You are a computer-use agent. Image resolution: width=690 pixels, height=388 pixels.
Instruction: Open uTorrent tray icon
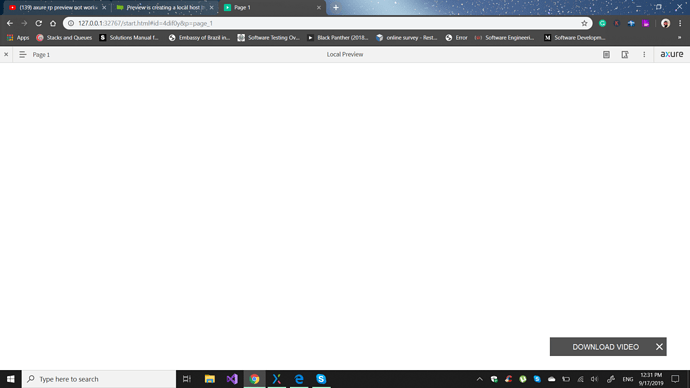click(x=523, y=379)
